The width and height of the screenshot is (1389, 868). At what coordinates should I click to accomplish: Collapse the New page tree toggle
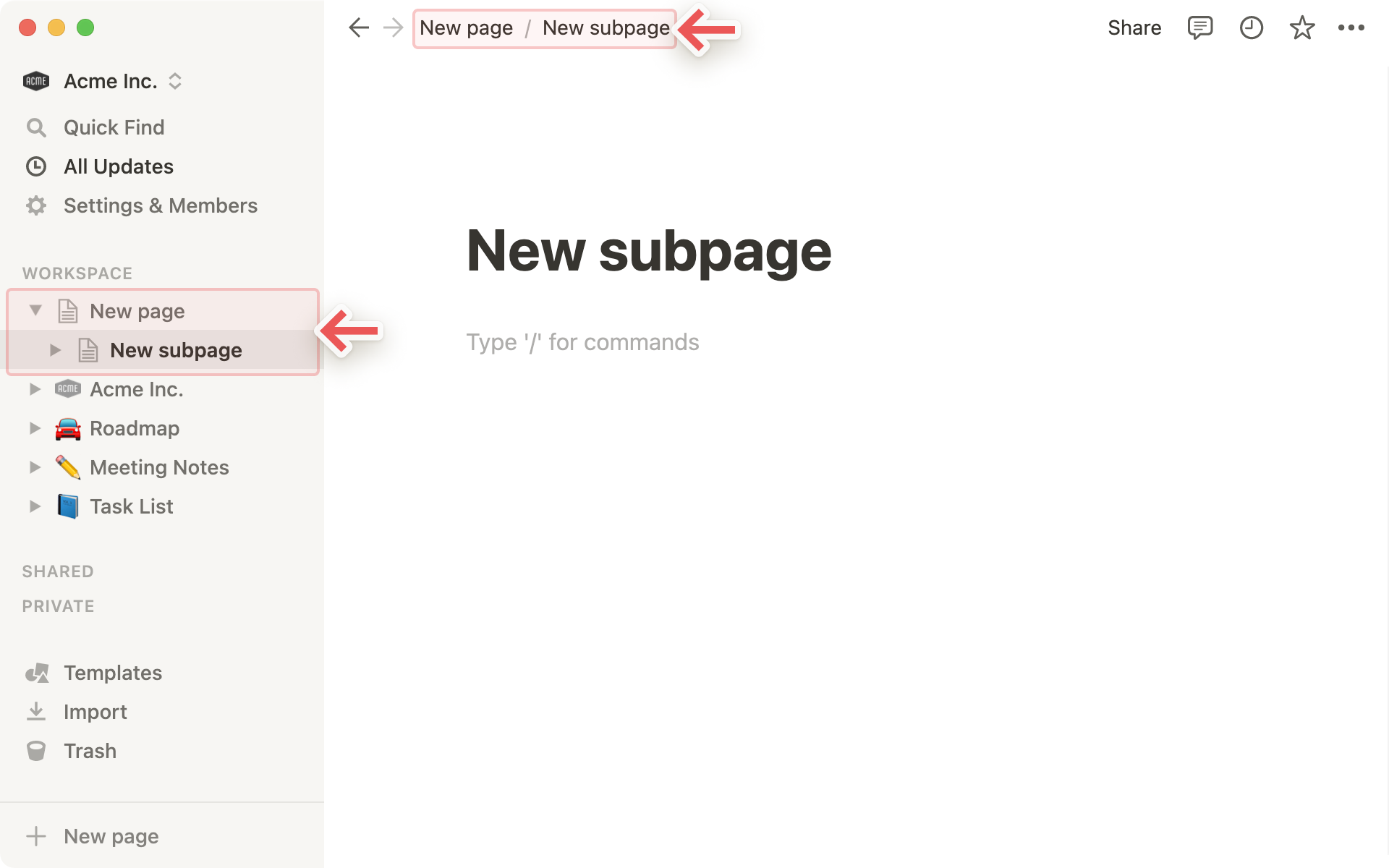click(35, 310)
